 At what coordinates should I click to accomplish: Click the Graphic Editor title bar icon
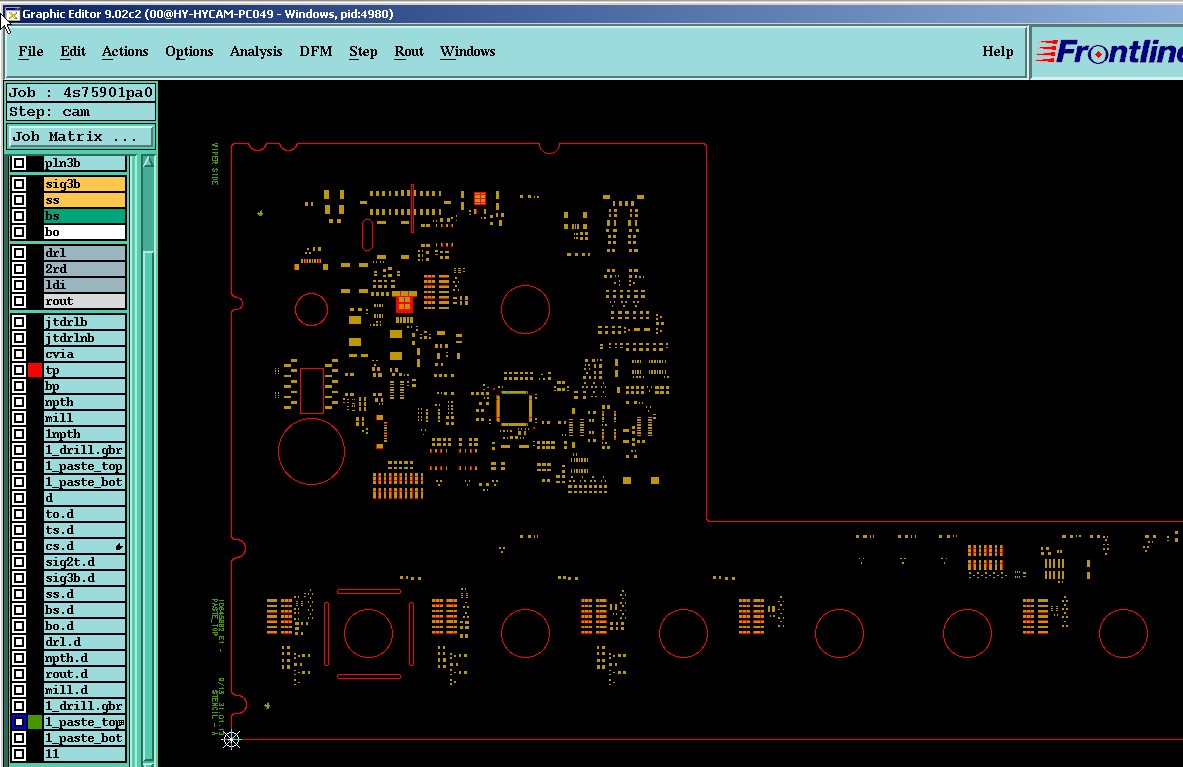tap(11, 14)
